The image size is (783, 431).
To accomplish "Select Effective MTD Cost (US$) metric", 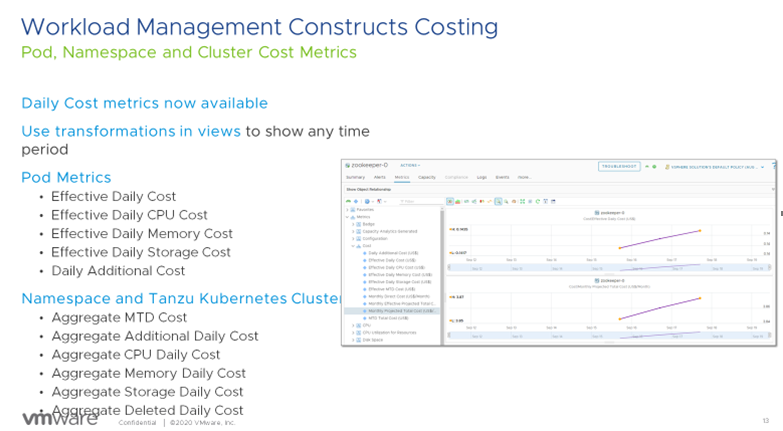I will point(392,289).
